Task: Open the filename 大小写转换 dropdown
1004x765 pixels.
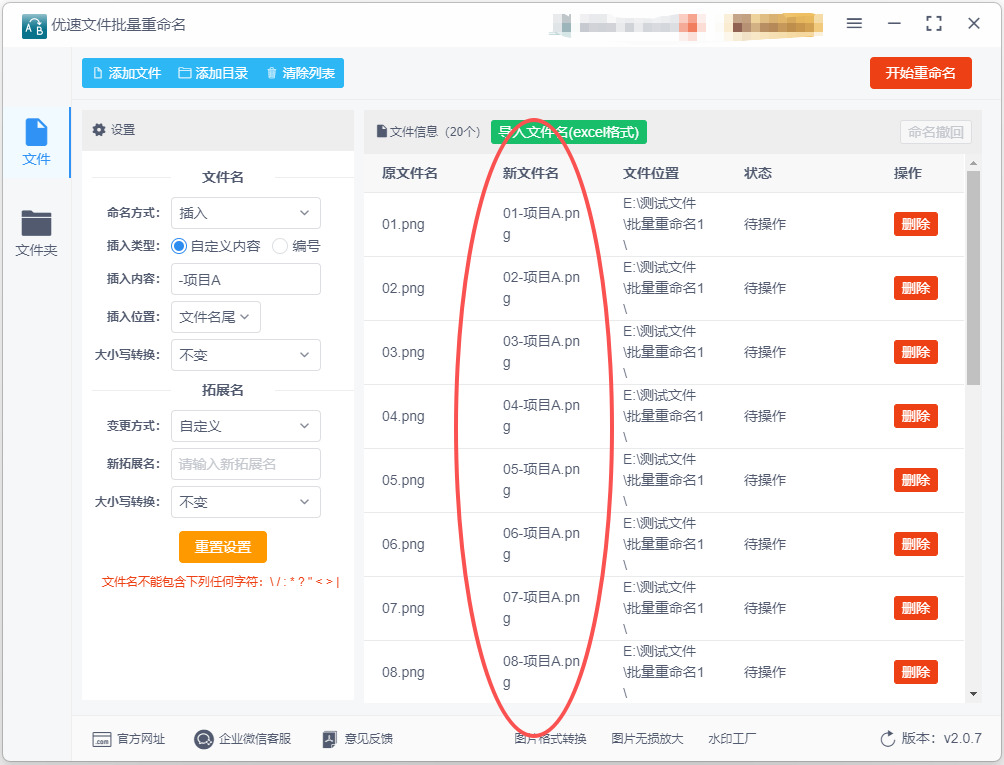Action: tap(246, 355)
